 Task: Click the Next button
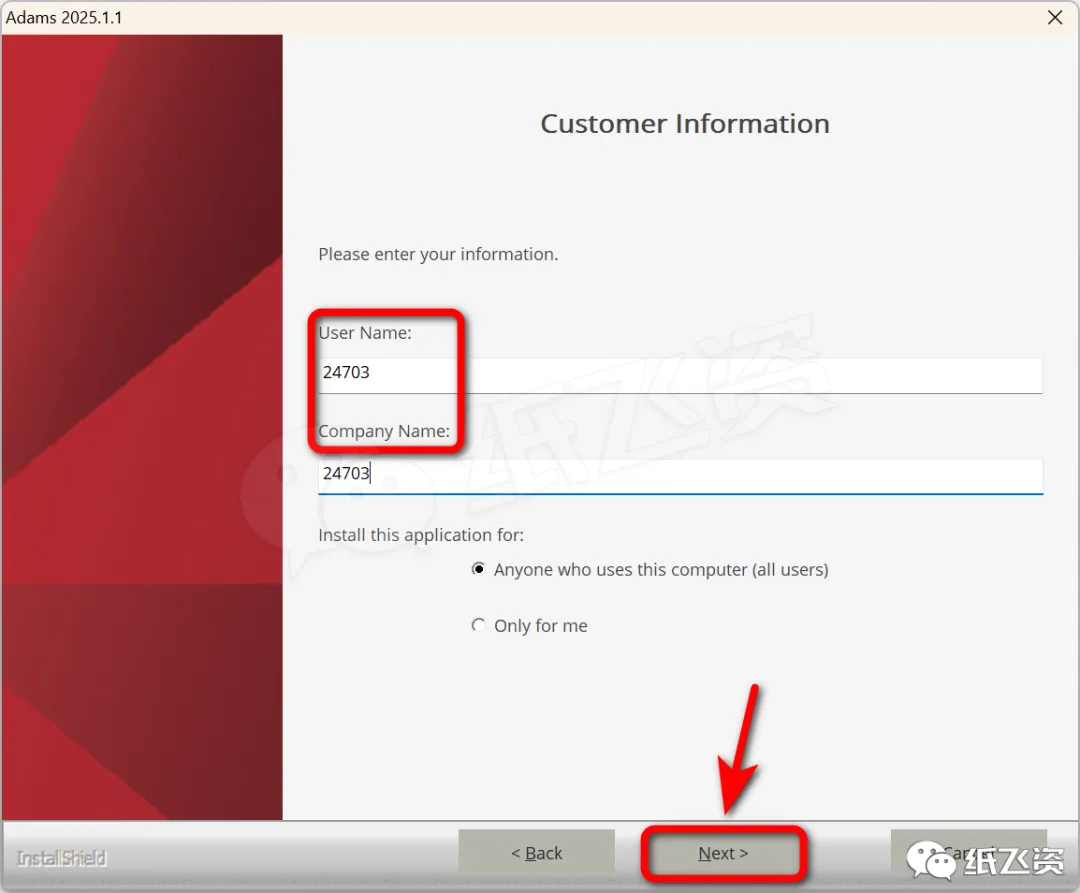(723, 854)
